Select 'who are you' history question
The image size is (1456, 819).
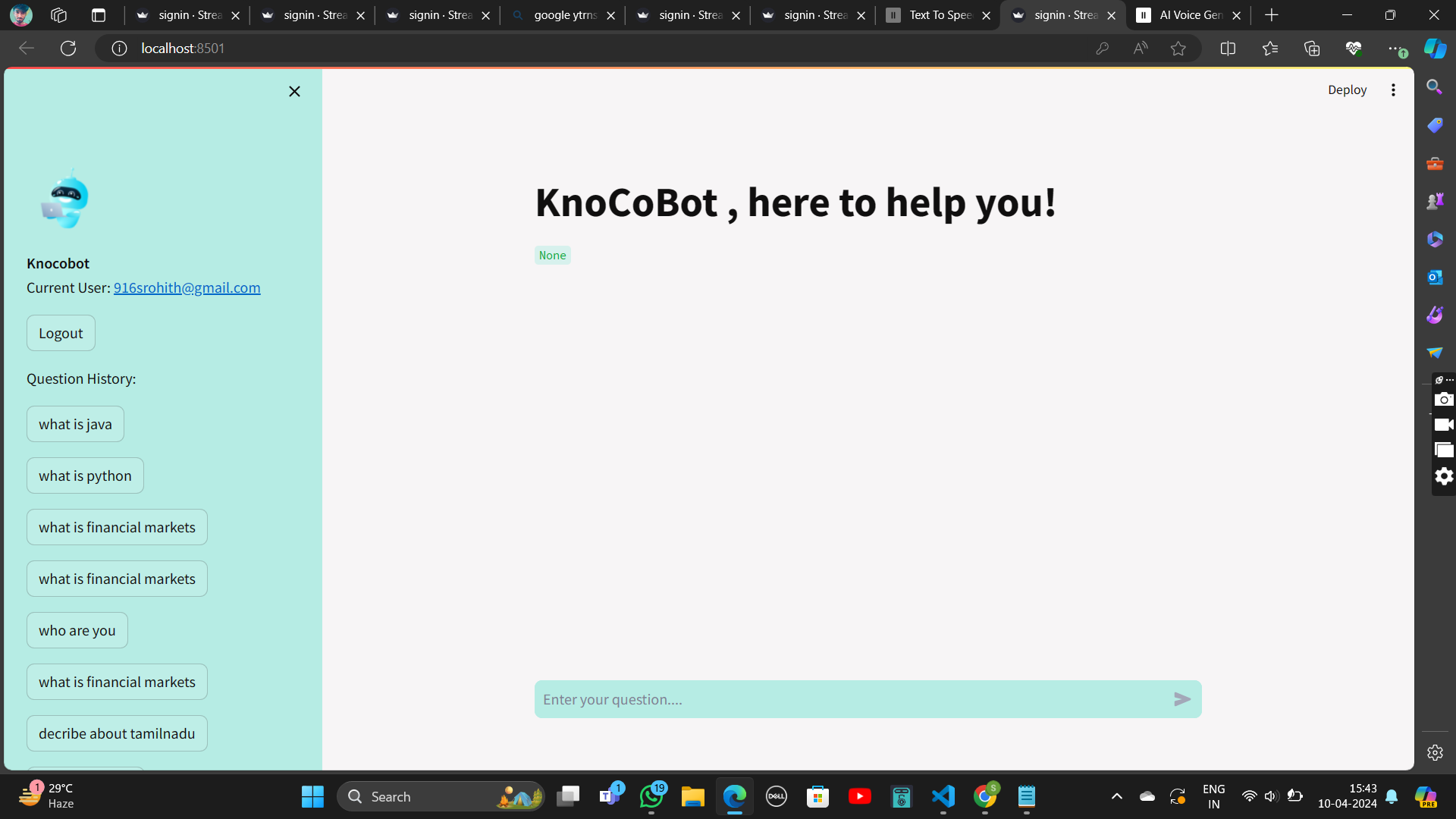click(x=77, y=630)
